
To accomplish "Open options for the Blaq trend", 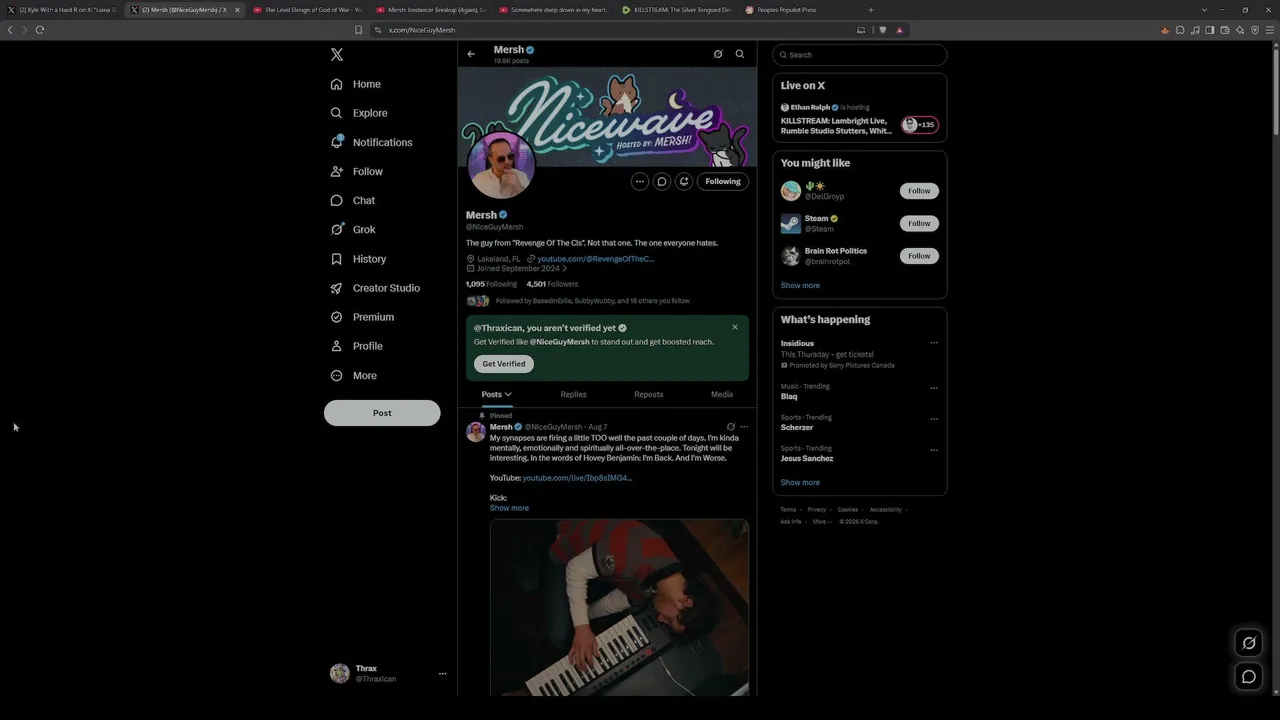I will (934, 388).
